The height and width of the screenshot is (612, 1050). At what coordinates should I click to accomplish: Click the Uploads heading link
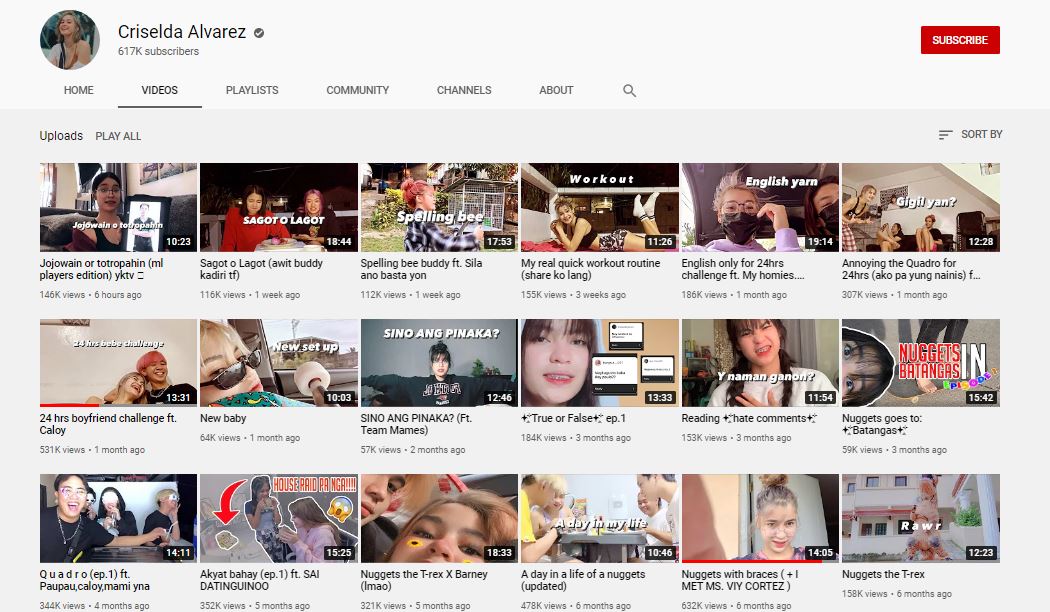click(61, 136)
